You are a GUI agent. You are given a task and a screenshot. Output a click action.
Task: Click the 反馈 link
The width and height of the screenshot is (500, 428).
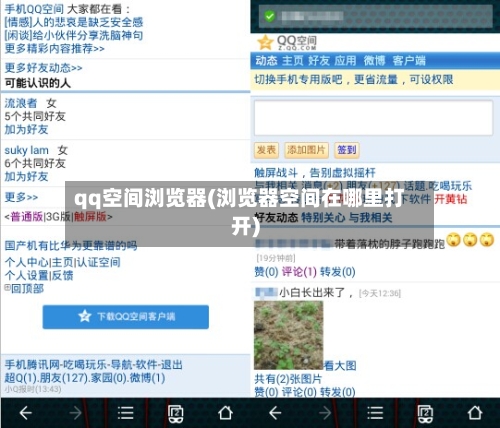point(63,275)
